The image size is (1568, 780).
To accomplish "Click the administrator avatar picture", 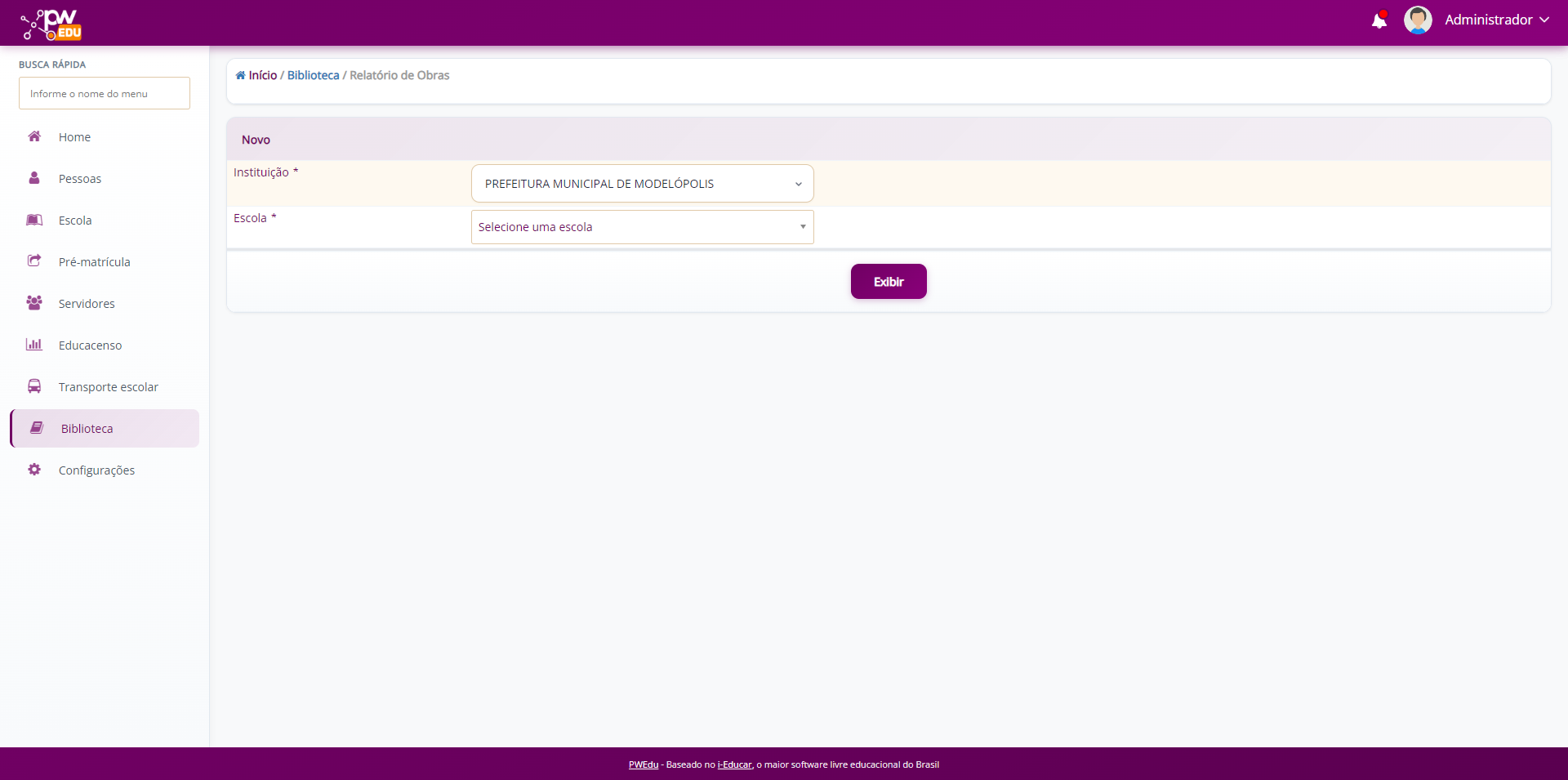I will tap(1417, 20).
